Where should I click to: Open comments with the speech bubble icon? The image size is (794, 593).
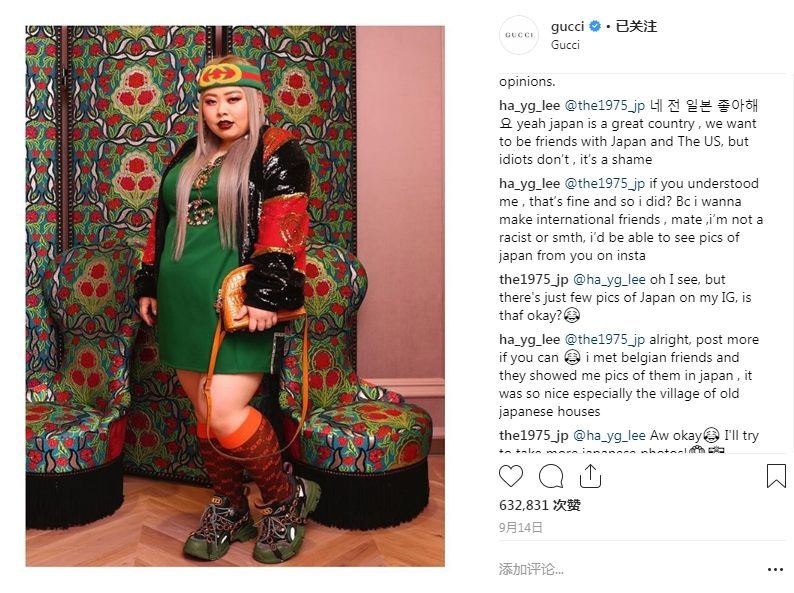(551, 476)
